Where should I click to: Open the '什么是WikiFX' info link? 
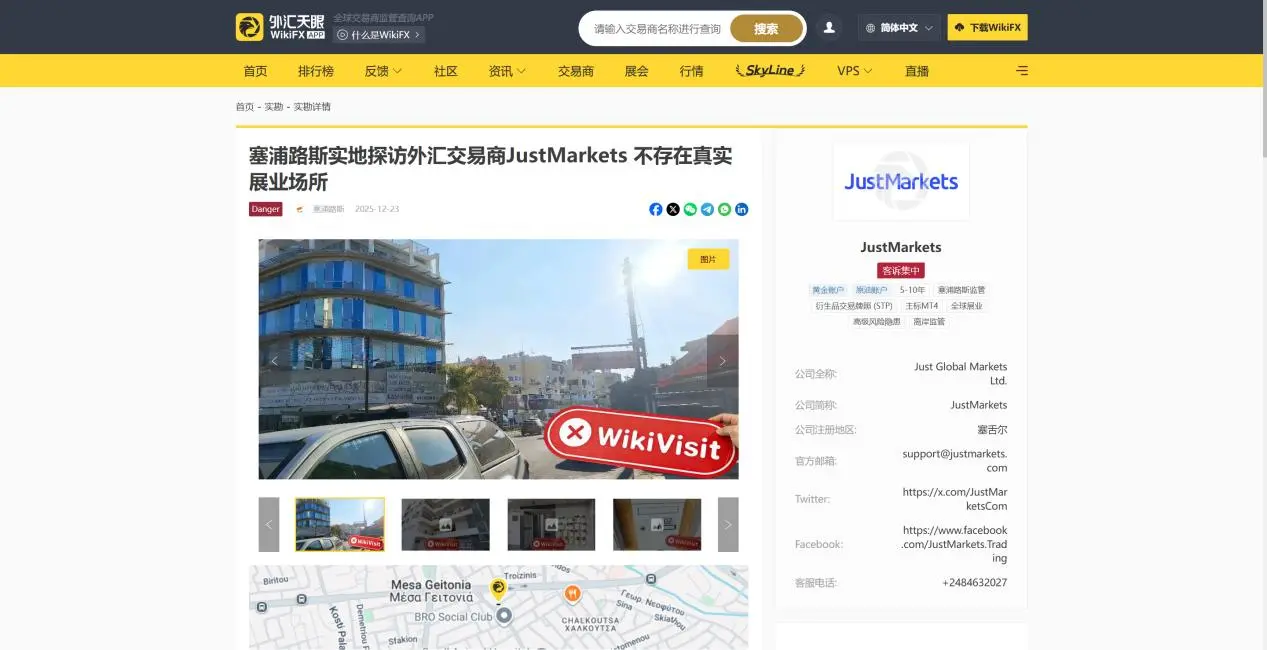coord(379,35)
